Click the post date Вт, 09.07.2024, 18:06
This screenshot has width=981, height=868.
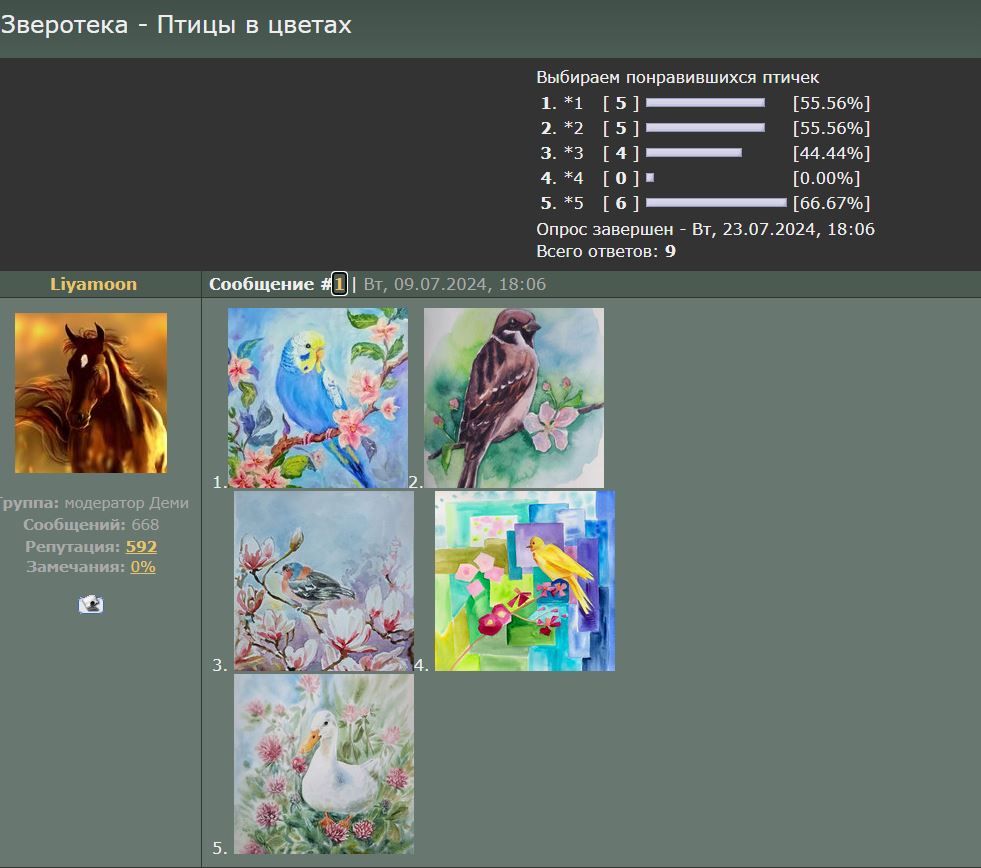[455, 284]
